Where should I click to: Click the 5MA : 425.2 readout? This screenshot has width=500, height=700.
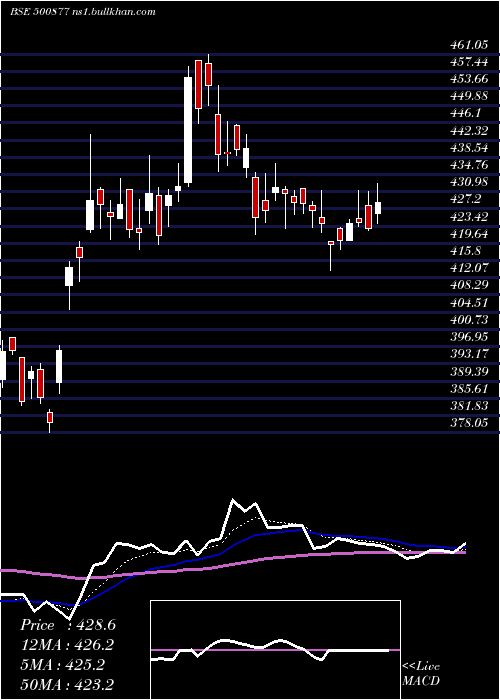pyautogui.click(x=62, y=665)
